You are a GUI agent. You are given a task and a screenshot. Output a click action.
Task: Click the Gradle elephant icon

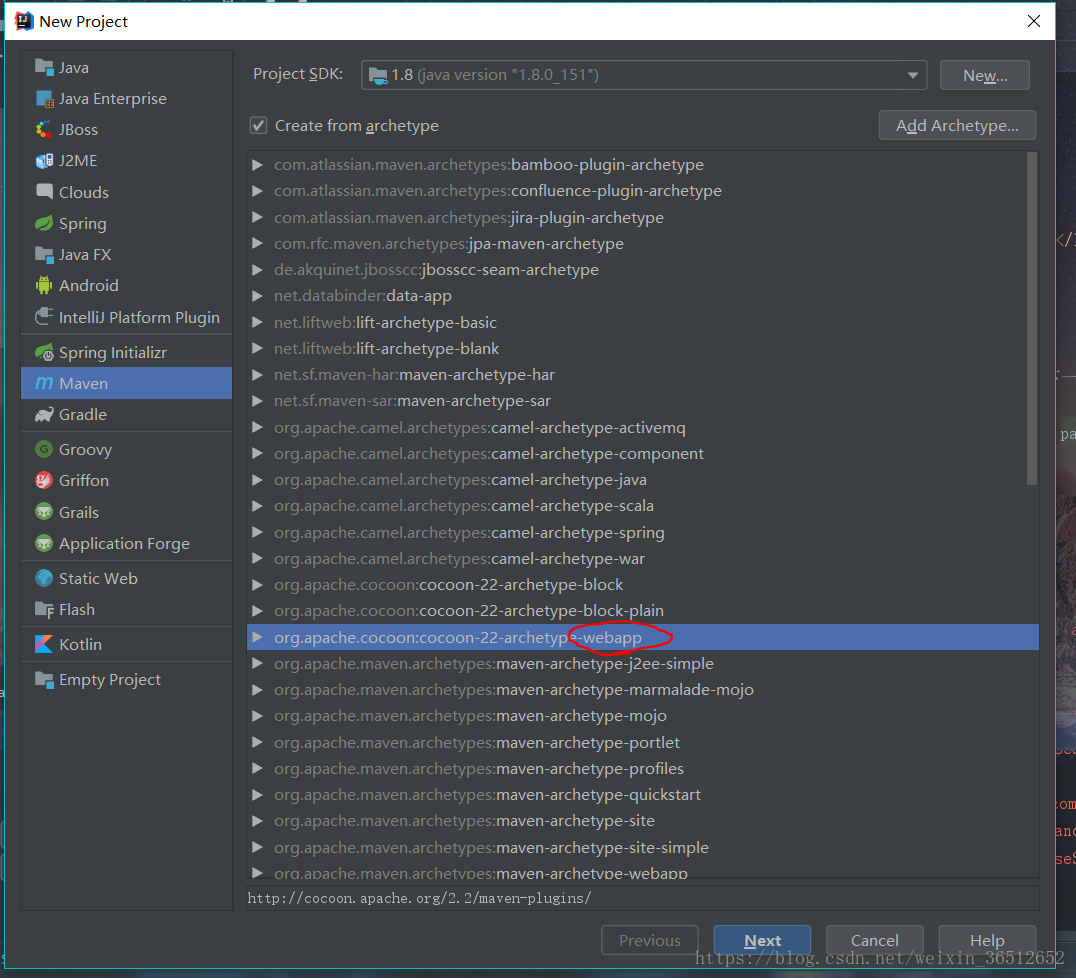44,415
